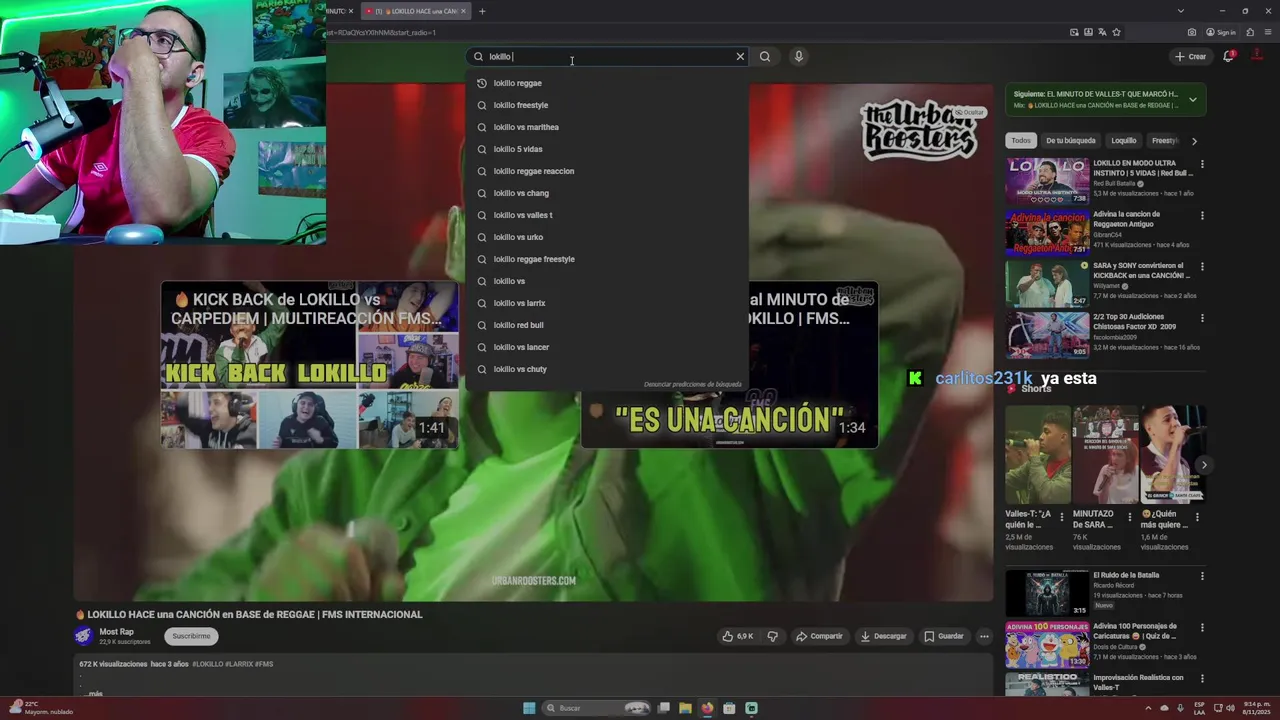Select the "lokillo vs urko" suggestion
1280x720 pixels.
[607, 237]
